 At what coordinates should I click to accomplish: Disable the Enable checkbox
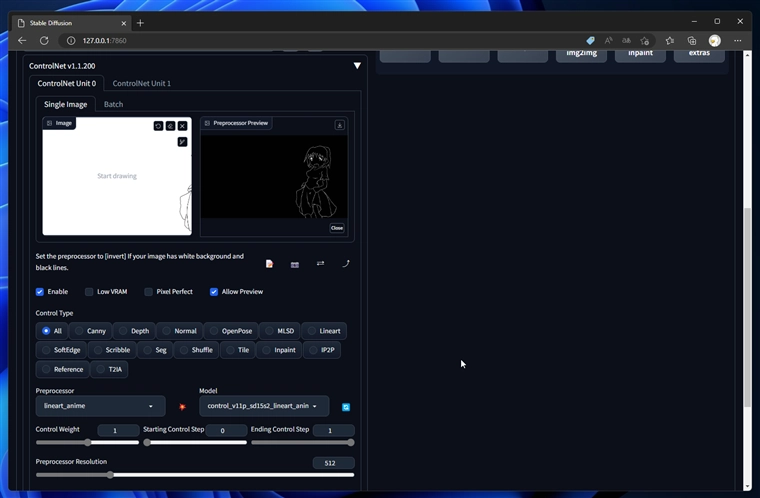[40, 292]
